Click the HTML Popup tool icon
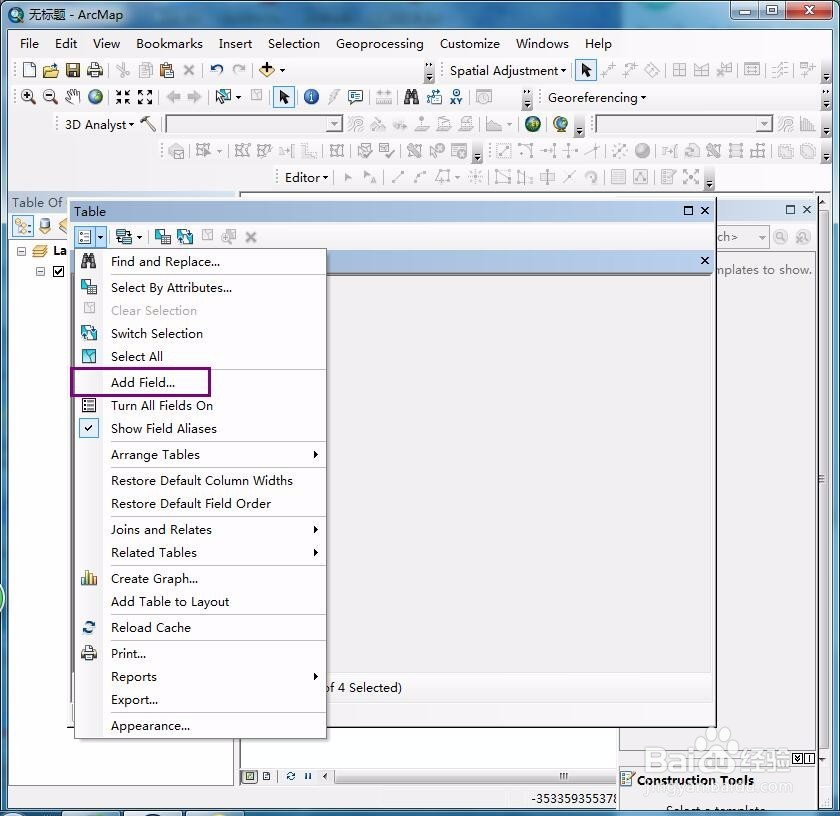 355,97
